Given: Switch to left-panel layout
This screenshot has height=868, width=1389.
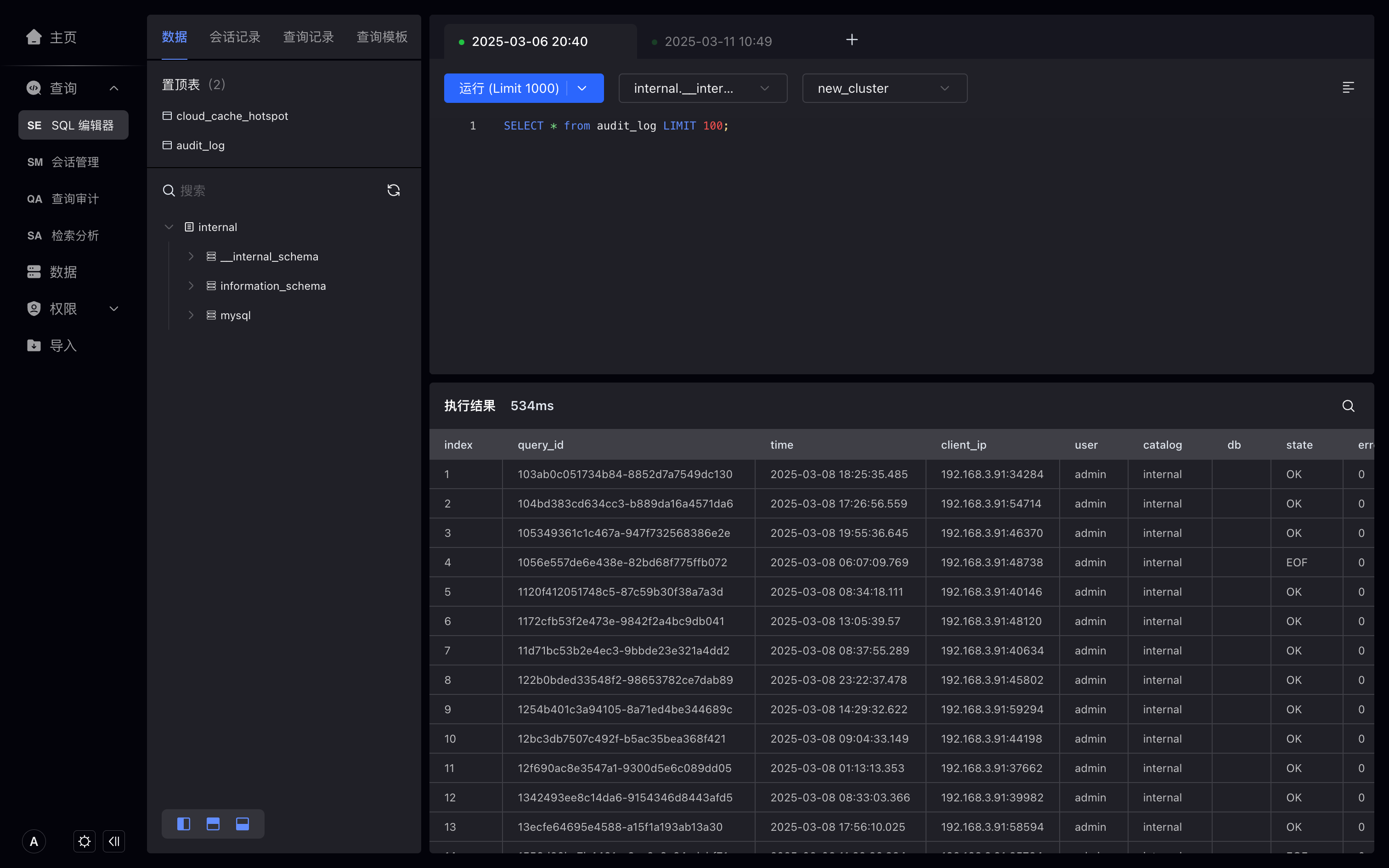Looking at the screenshot, I should (x=184, y=824).
